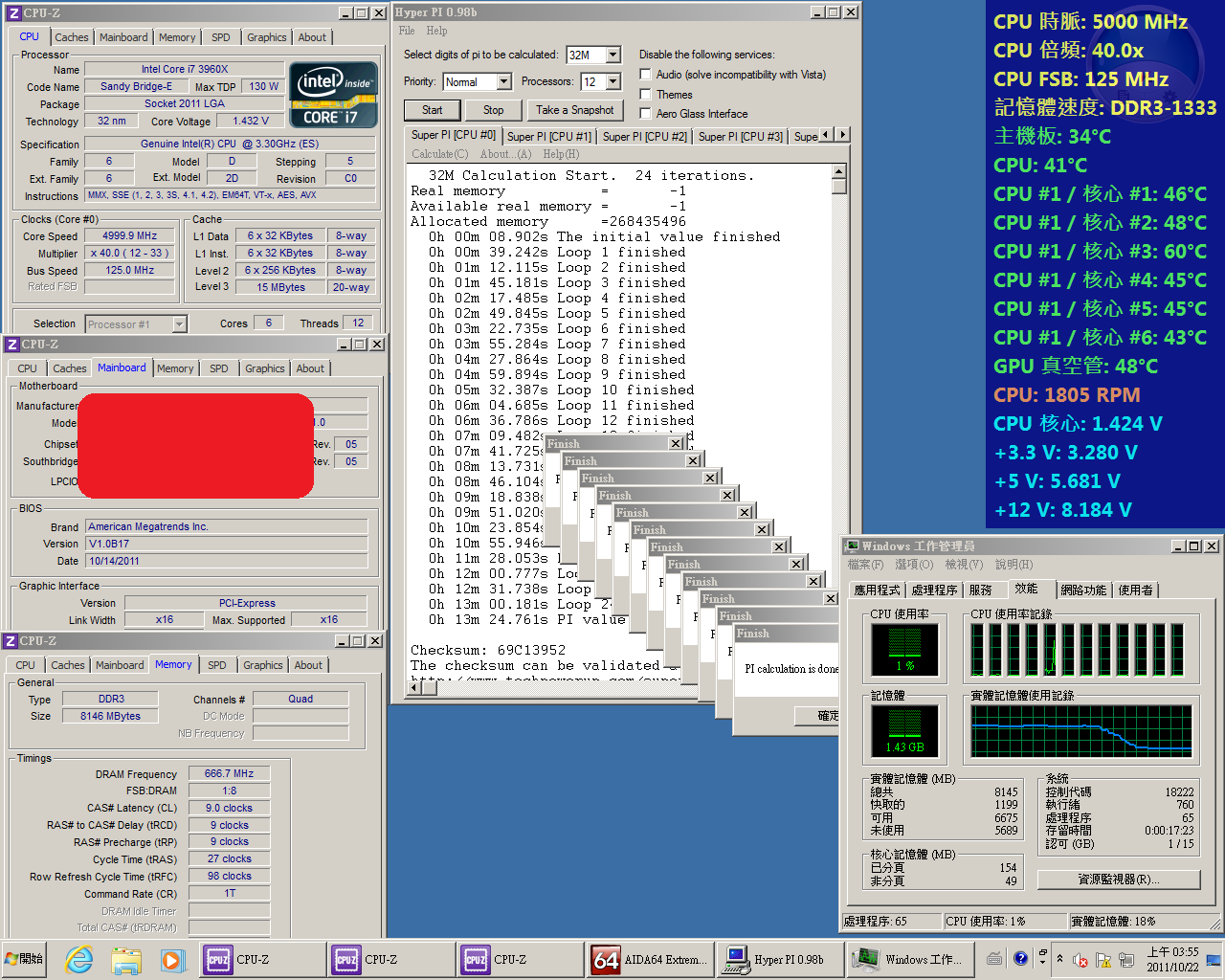Open the Windows Start menu
1225x980 pixels.
coord(25,959)
